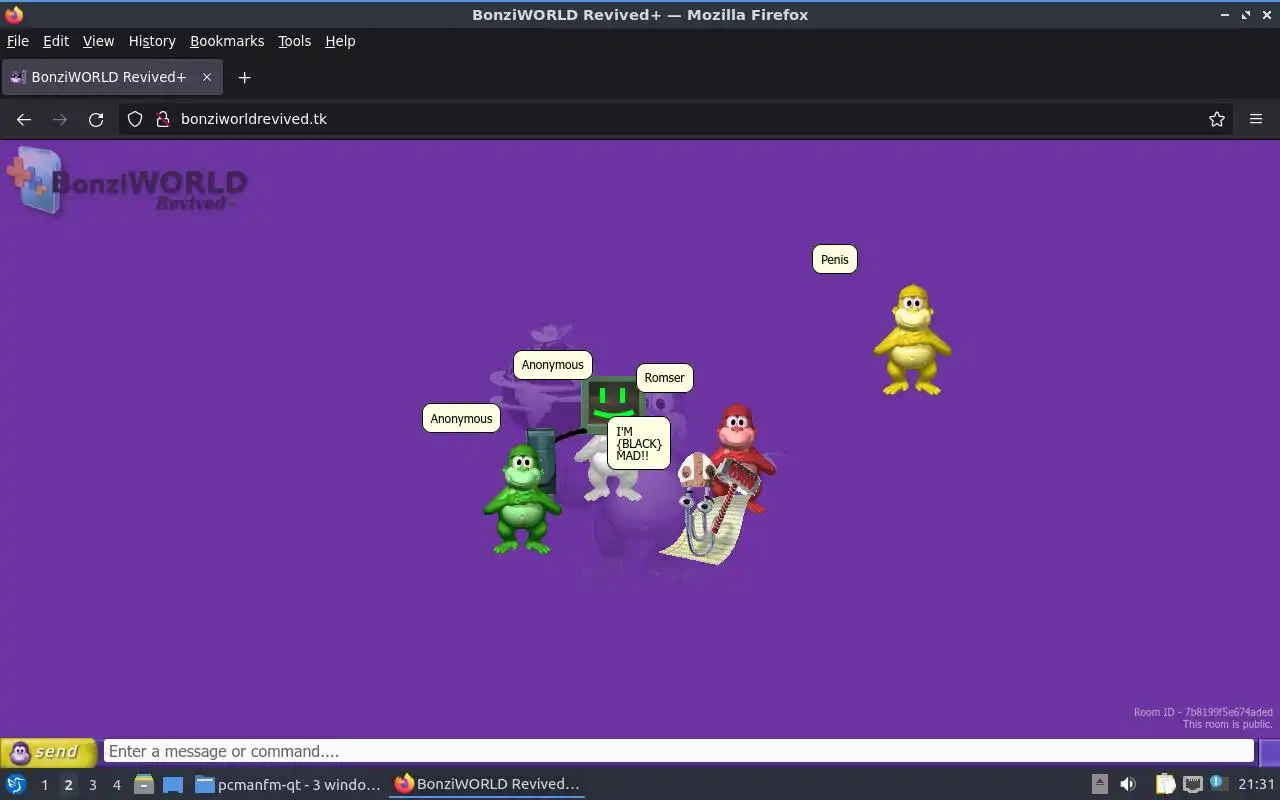Click the Anonymous tag above green Bonzi
The image size is (1280, 800).
(461, 419)
